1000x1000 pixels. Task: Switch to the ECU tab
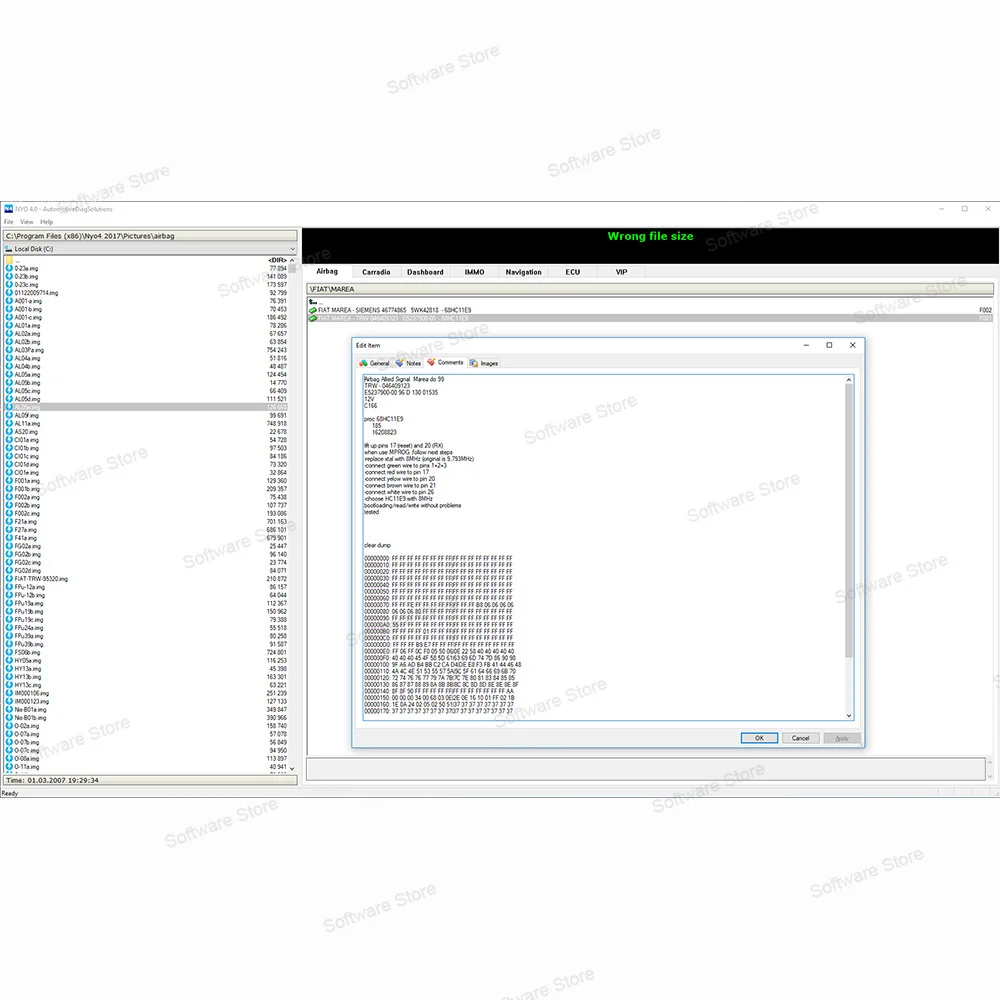(x=573, y=272)
